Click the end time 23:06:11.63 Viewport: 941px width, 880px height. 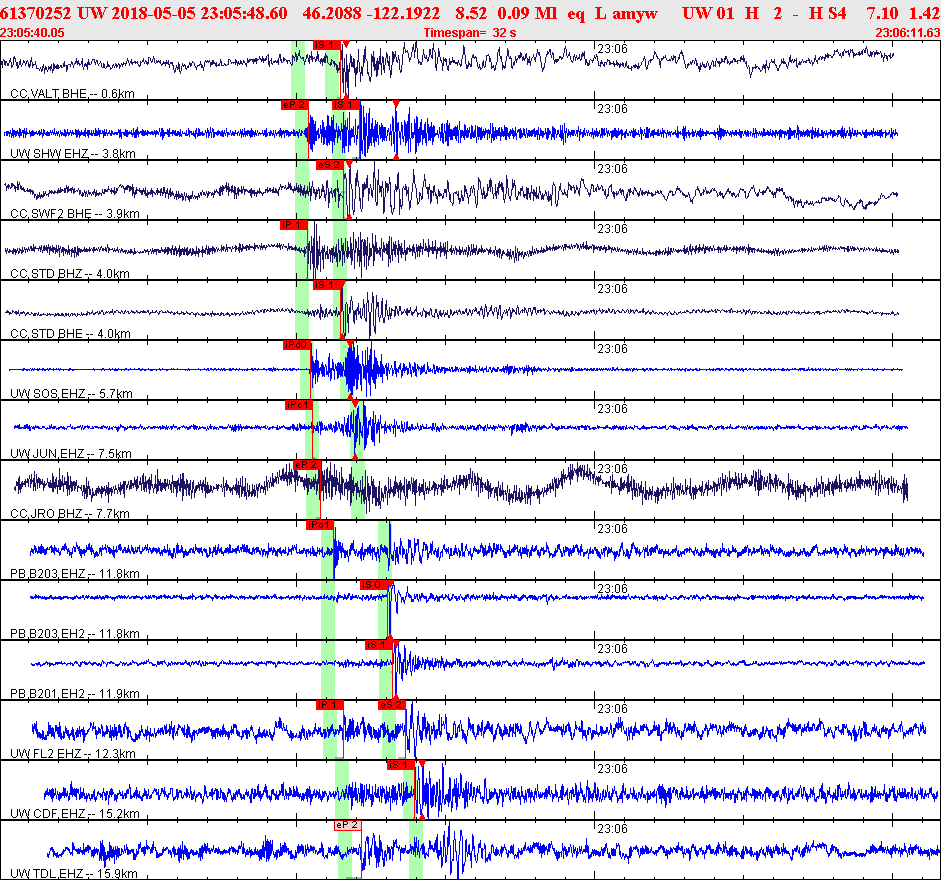[x=908, y=33]
